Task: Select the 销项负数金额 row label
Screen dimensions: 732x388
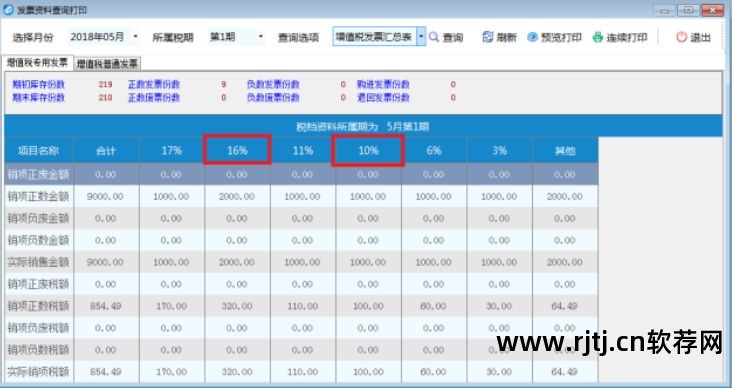Action: coord(39,240)
